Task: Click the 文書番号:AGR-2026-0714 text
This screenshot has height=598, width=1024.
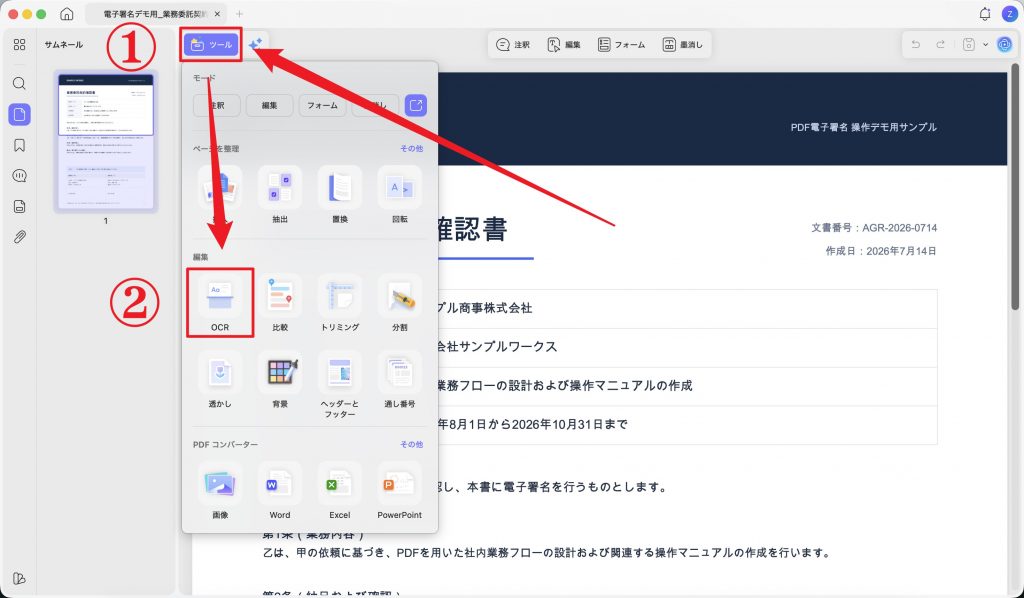Action: 874,228
